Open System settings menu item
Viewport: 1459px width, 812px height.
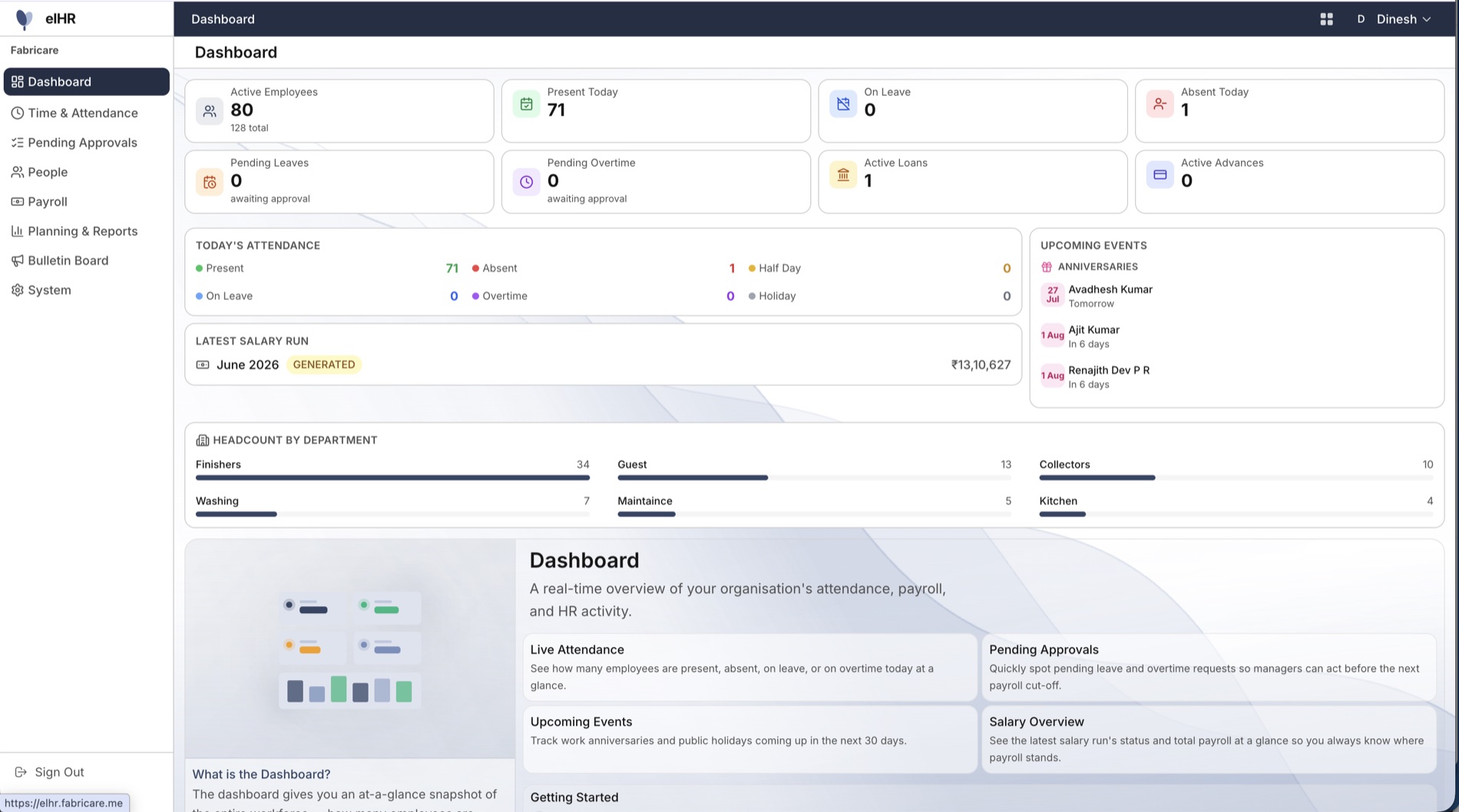87,290
